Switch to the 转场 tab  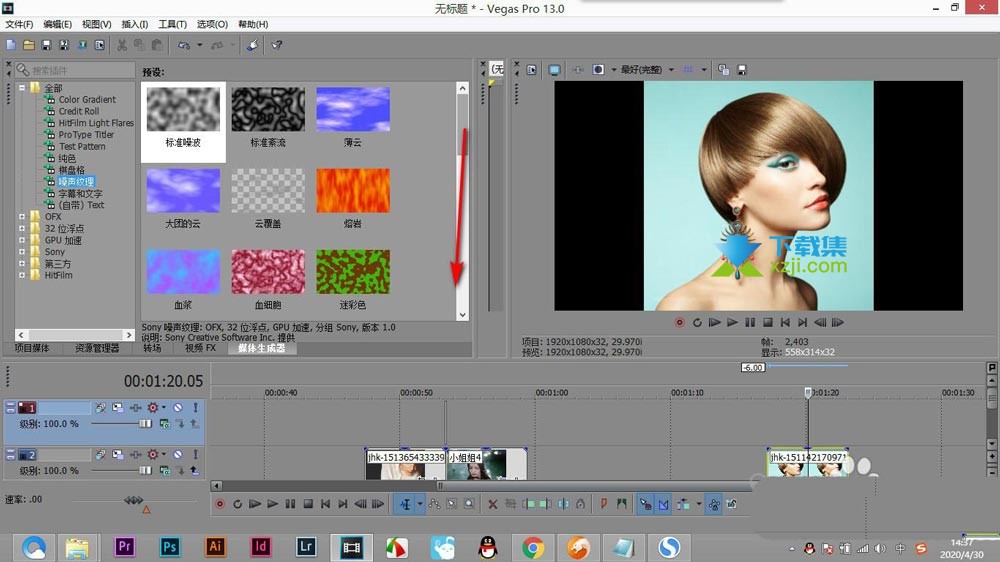coord(152,348)
